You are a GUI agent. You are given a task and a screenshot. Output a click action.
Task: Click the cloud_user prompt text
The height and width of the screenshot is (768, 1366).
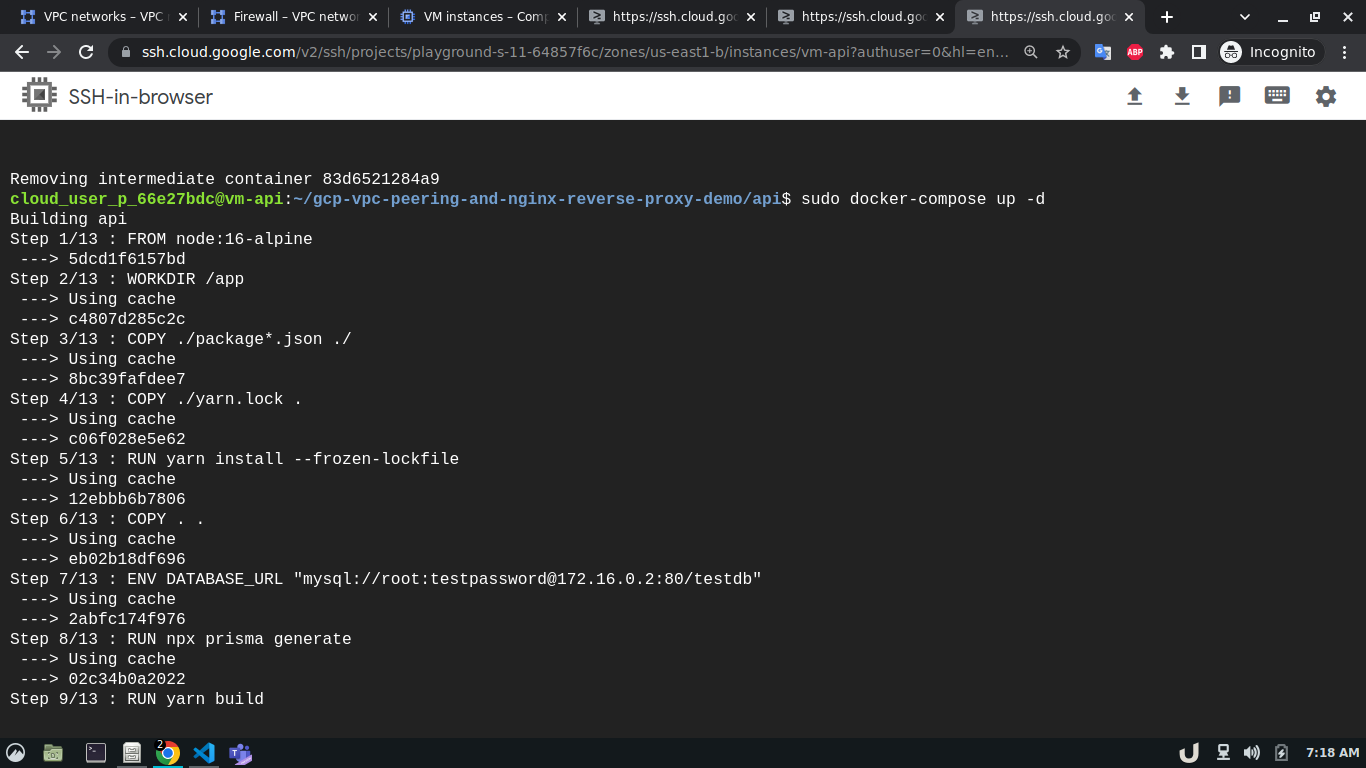[147, 199]
